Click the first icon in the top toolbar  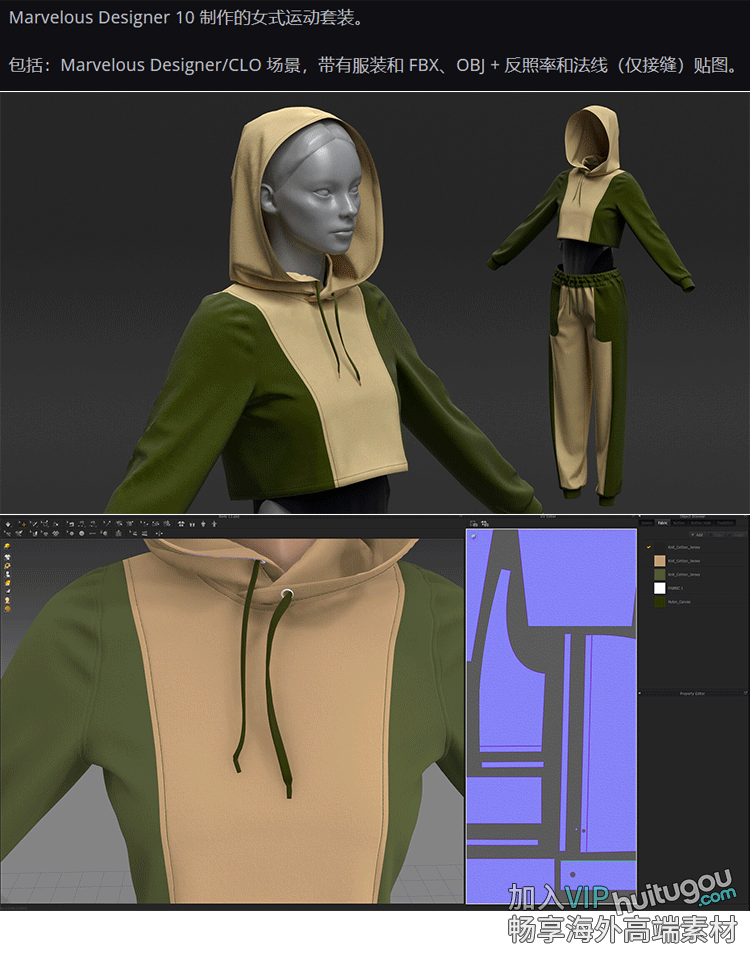coord(8,523)
